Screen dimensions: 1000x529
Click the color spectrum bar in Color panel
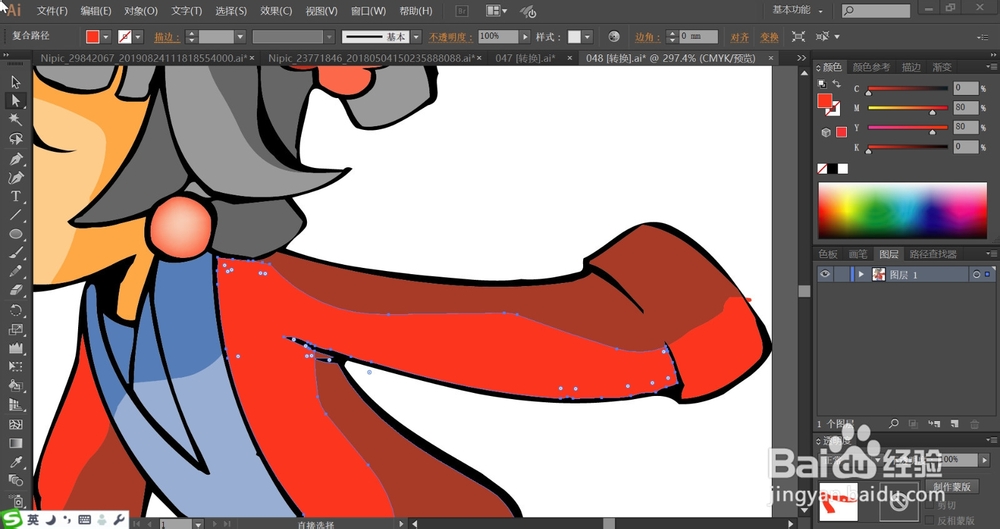(x=902, y=211)
